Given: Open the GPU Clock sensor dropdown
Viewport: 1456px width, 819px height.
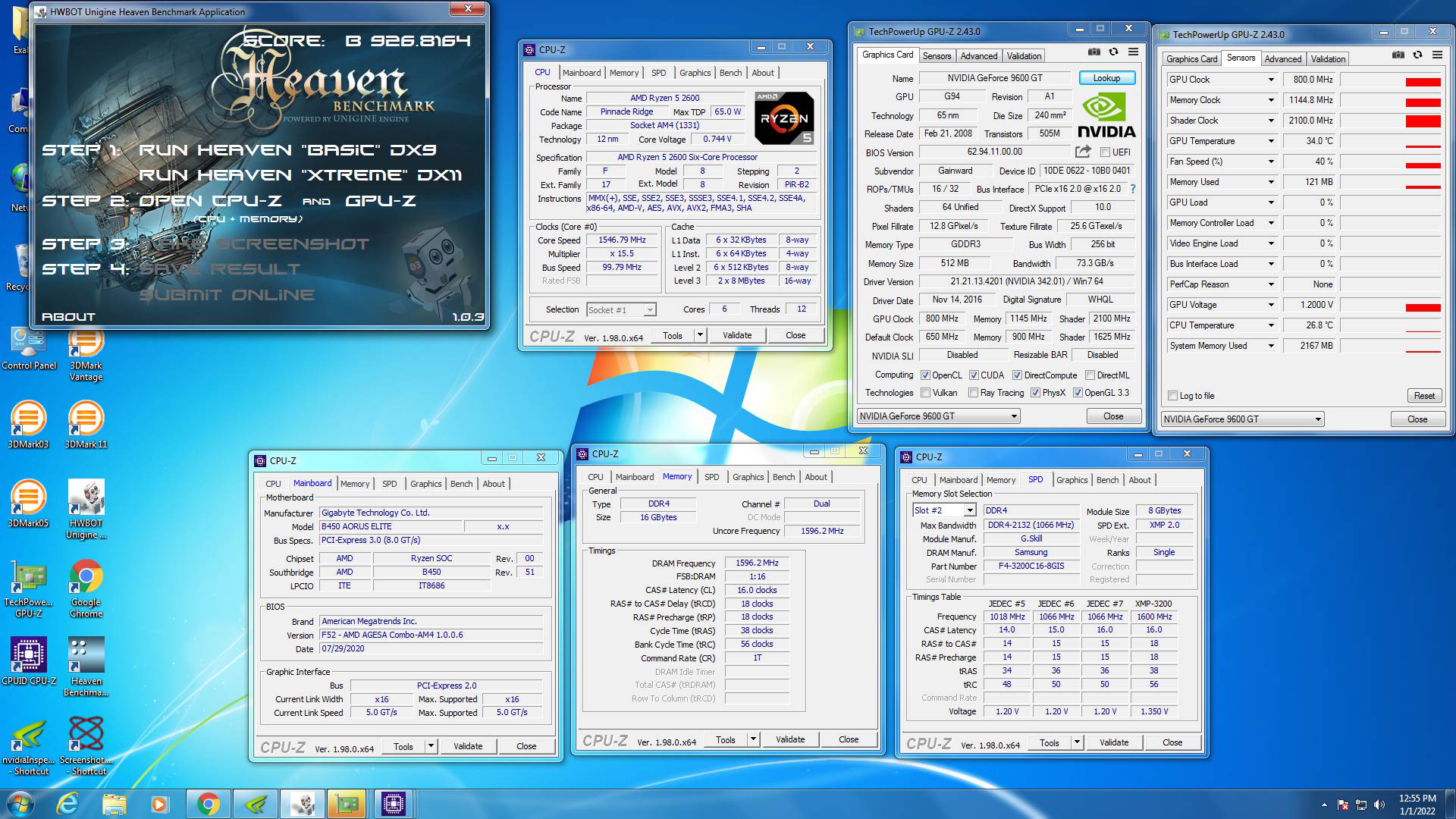Looking at the screenshot, I should (1271, 80).
